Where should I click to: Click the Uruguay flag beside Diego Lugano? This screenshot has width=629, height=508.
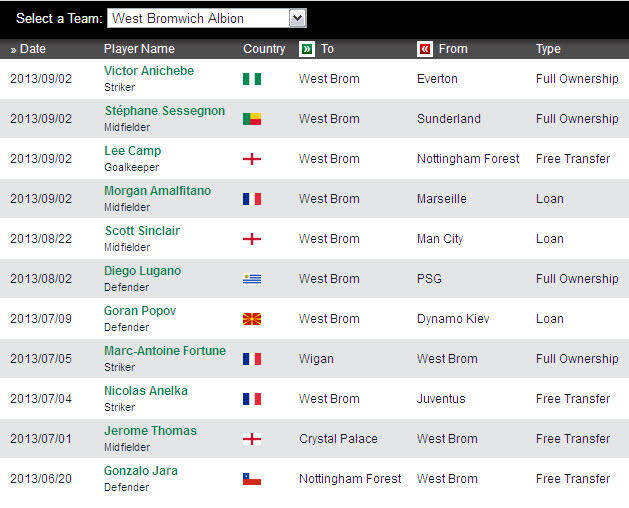tap(252, 279)
